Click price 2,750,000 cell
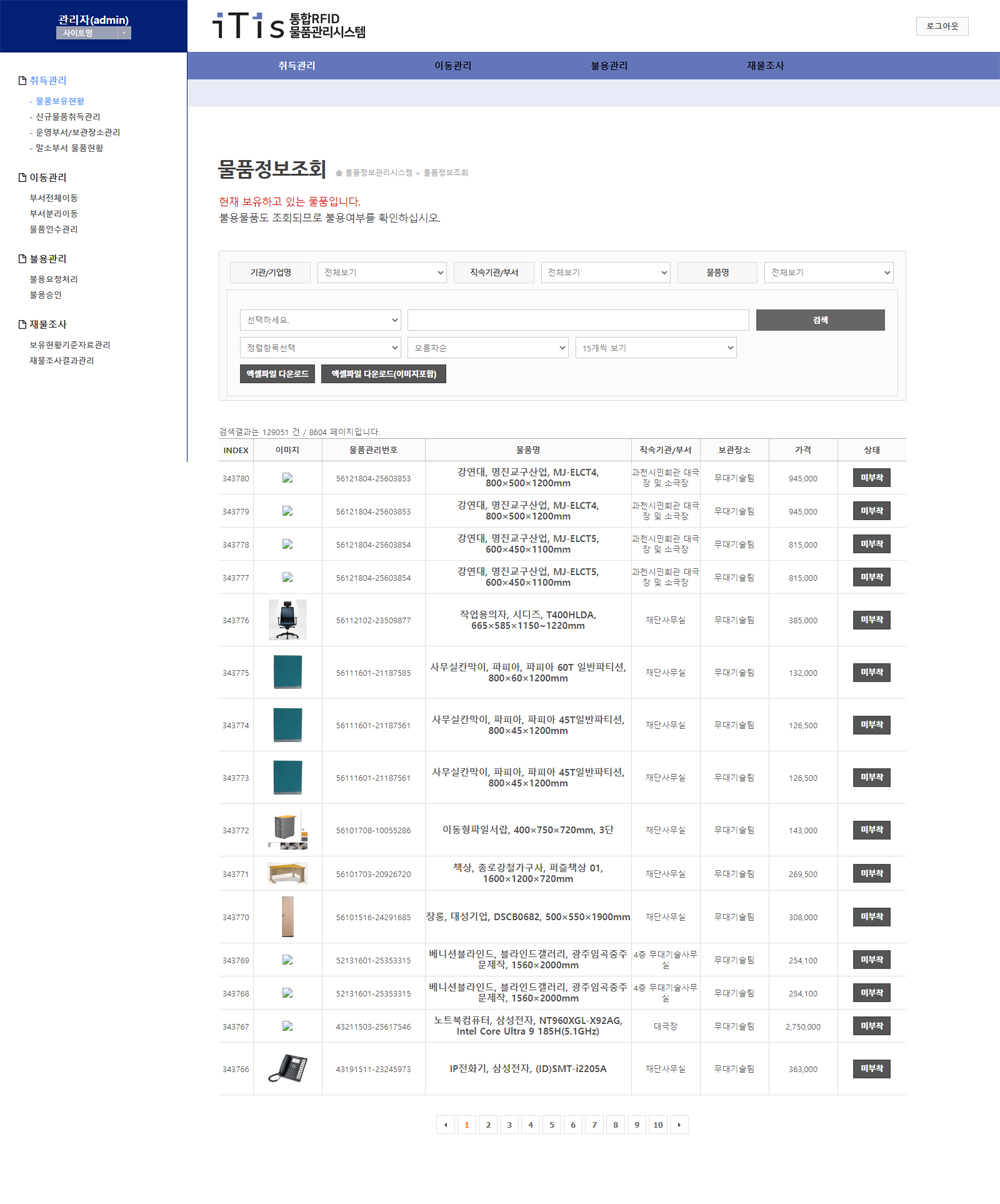Image resolution: width=1000 pixels, height=1204 pixels. [x=803, y=1027]
